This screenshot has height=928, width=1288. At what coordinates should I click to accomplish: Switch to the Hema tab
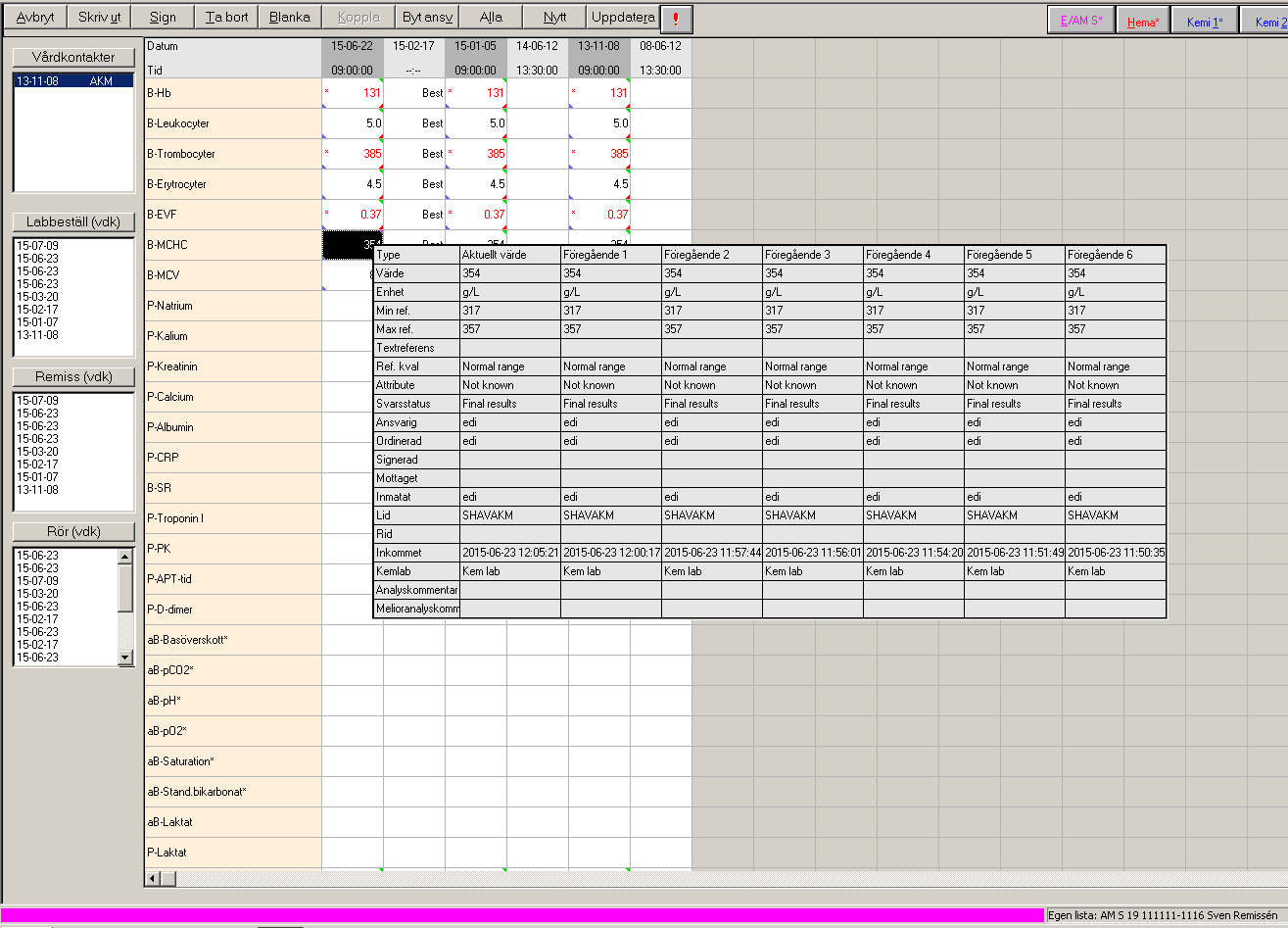[1143, 21]
